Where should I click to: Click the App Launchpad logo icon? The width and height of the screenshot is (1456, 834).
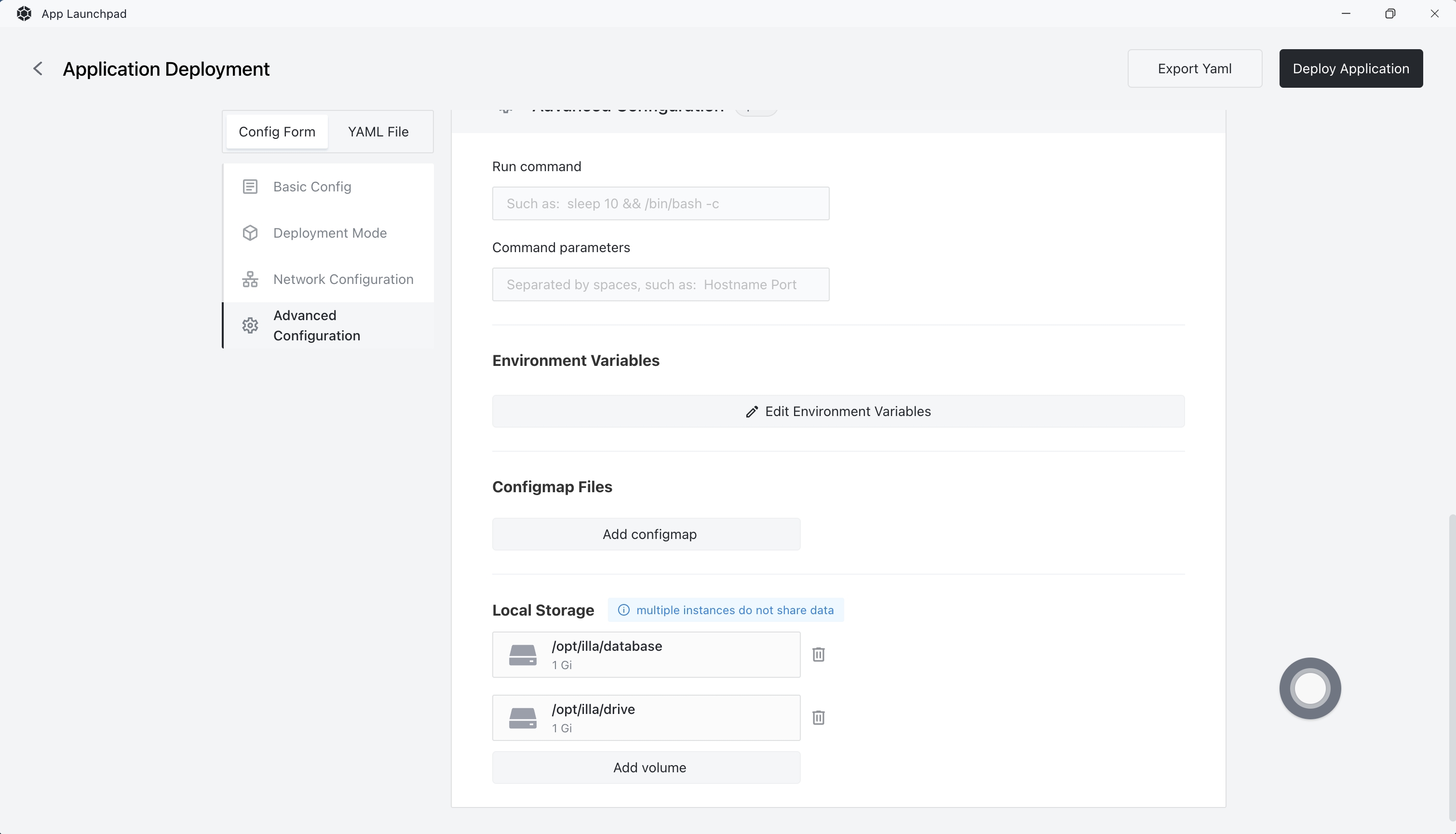pos(24,14)
